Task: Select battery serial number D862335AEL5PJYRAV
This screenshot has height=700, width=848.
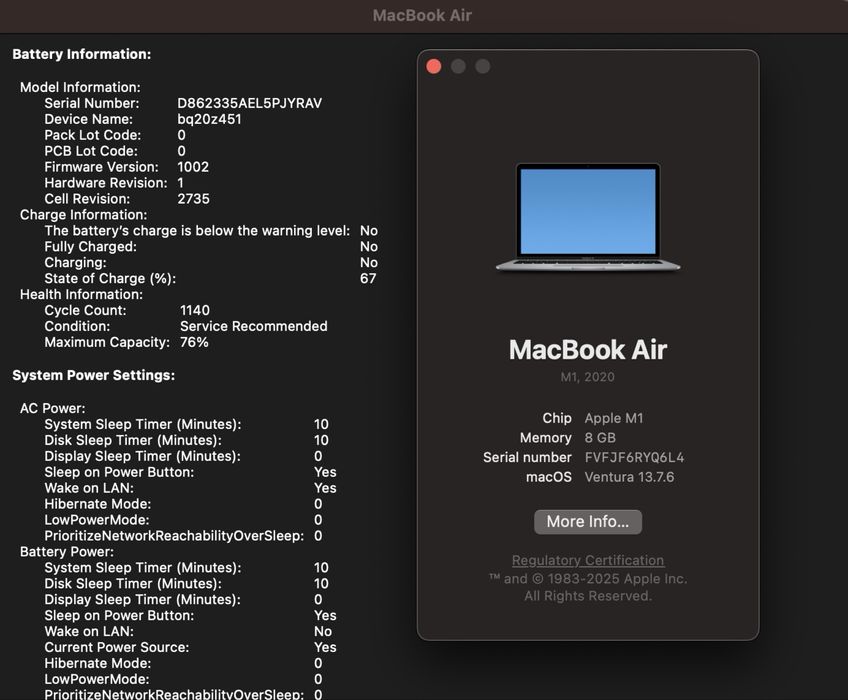Action: [250, 103]
